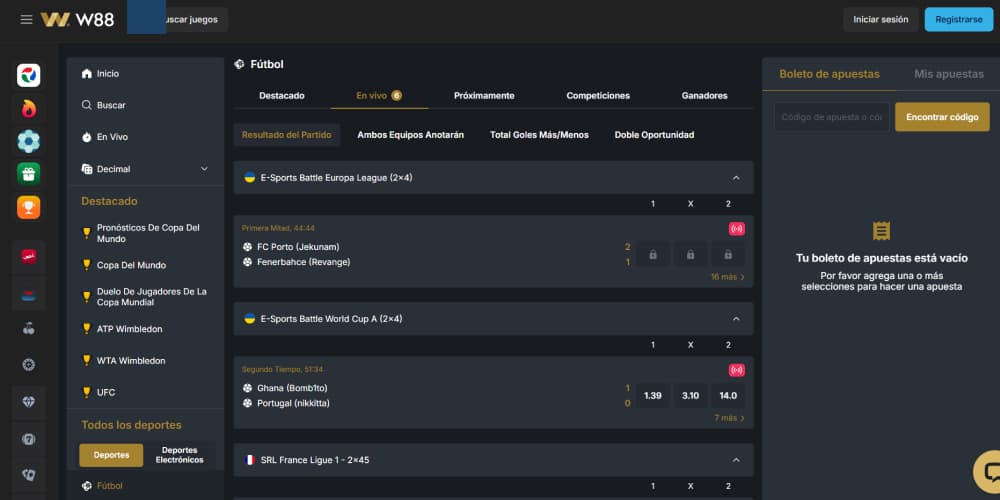This screenshot has height=500, width=1000.
Task: Open the red card icon in sidebar
Action: (x=29, y=256)
